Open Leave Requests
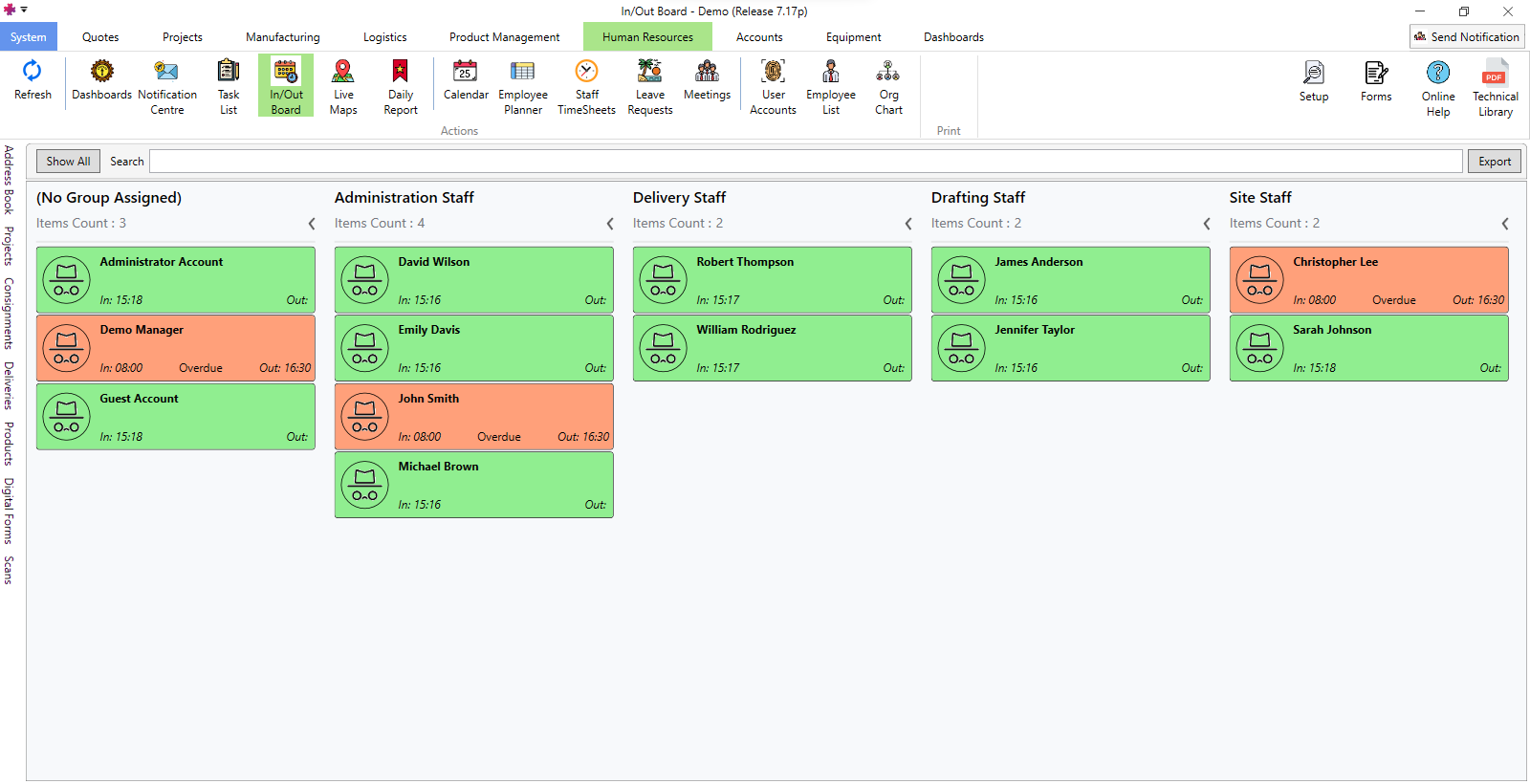 point(650,87)
